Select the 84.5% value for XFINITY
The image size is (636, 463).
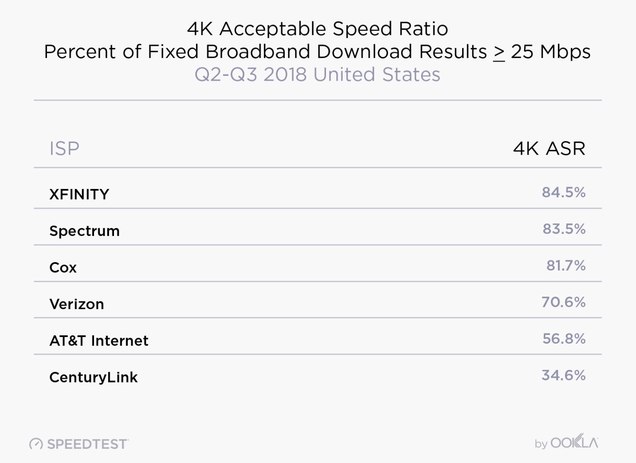click(x=563, y=192)
